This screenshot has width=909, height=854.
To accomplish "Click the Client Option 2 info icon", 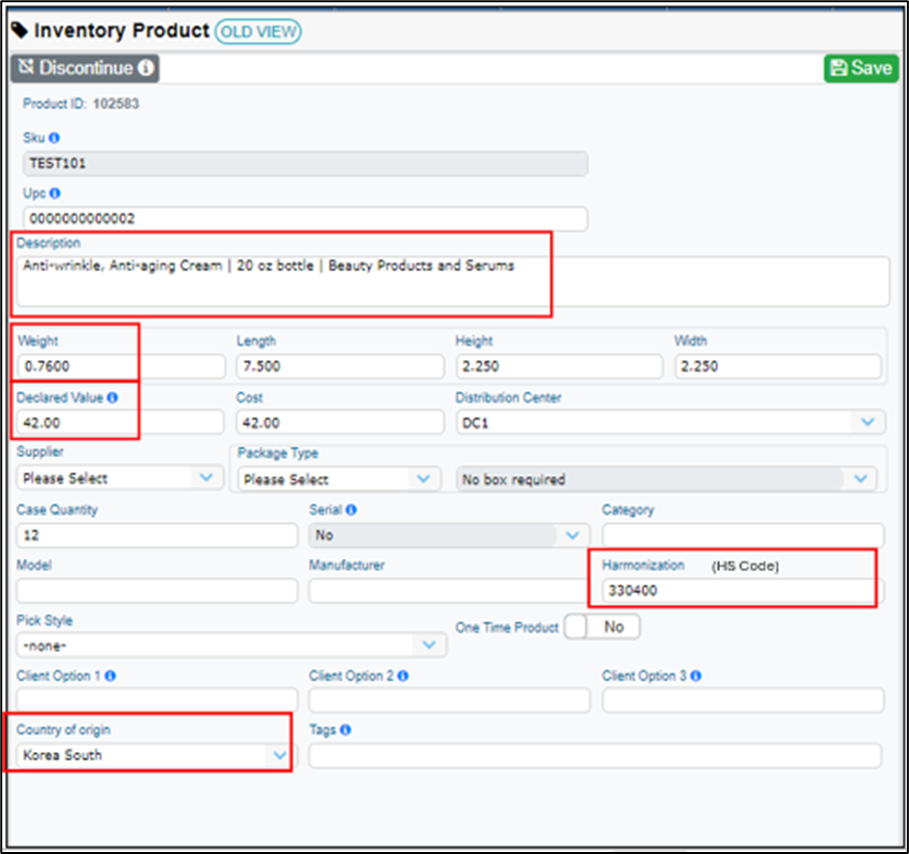I will pos(402,676).
